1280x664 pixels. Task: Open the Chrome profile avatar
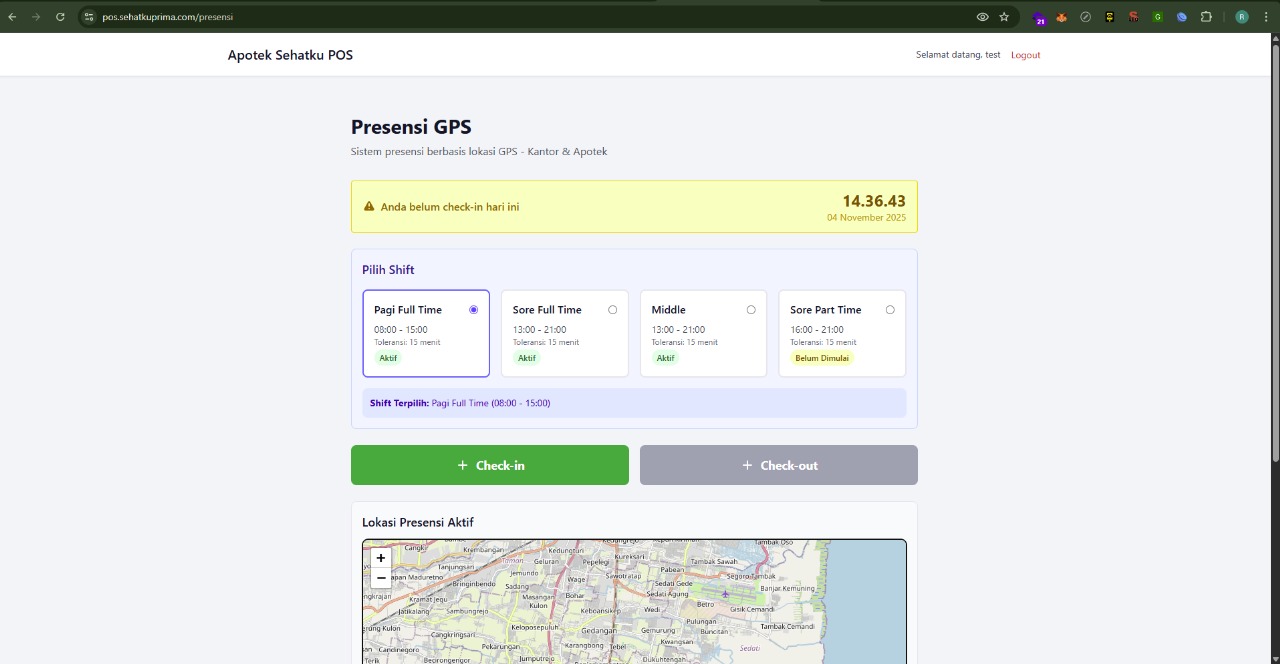coord(1242,17)
